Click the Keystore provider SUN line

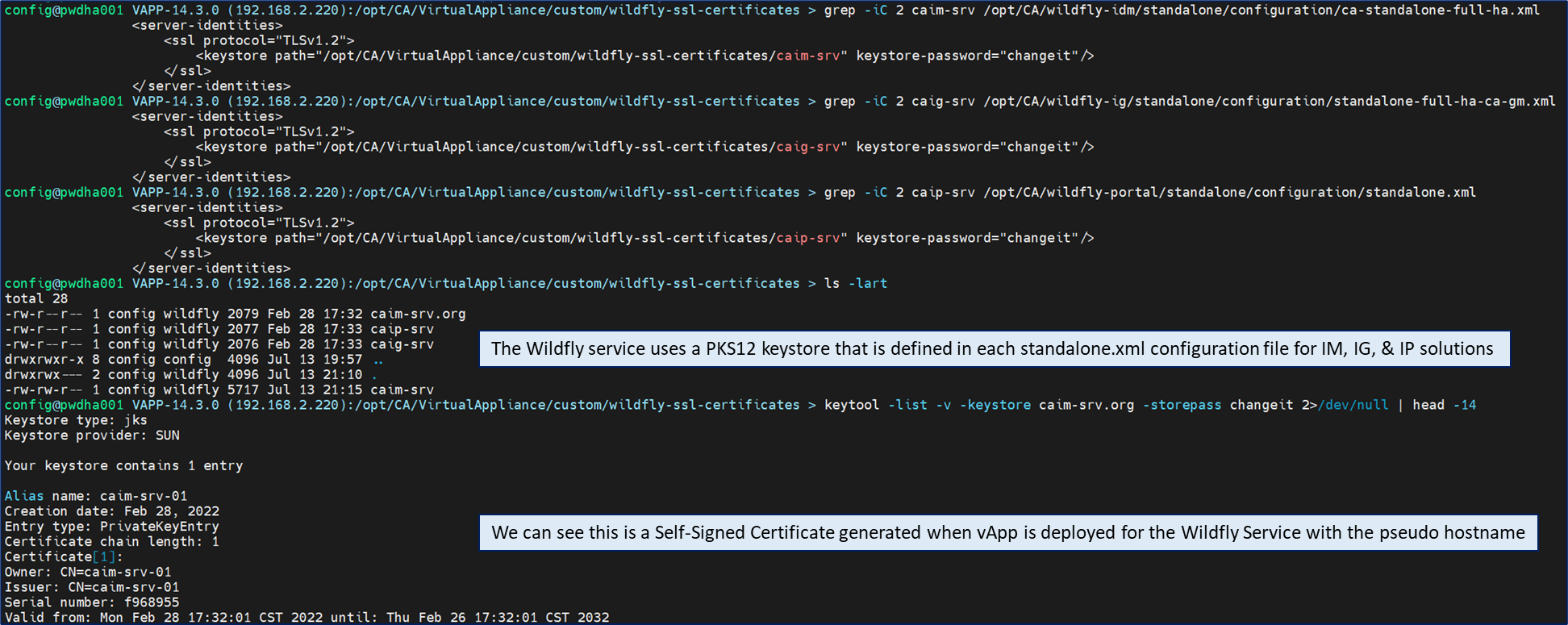pos(92,435)
